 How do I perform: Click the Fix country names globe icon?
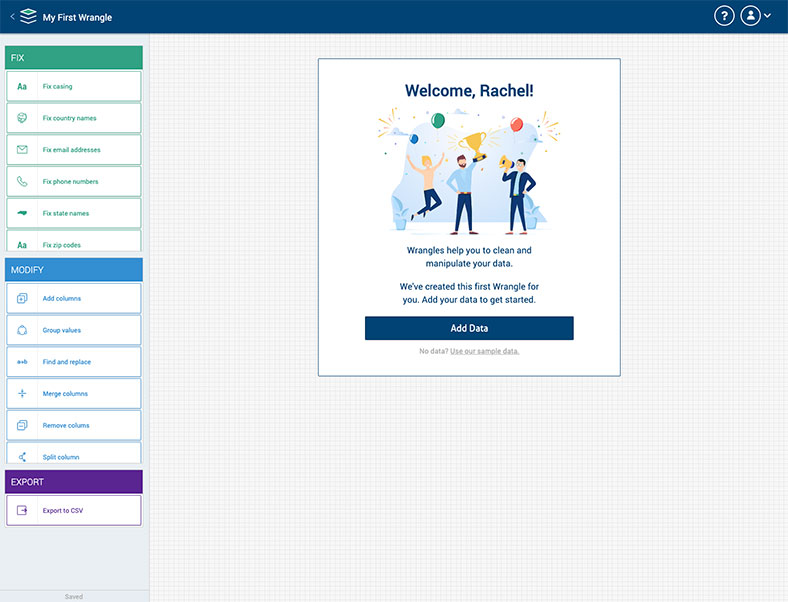[22, 118]
